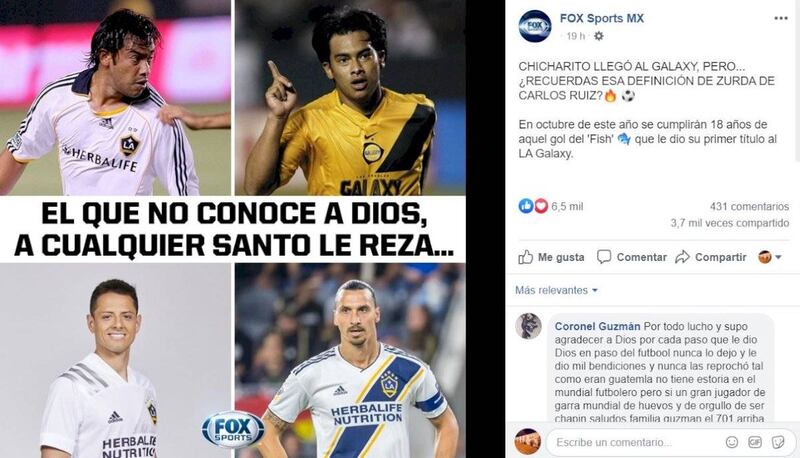Screen dimensions: 800x458
Task: Expand the Más relevantes sort dropdown
Action: [x=556, y=290]
